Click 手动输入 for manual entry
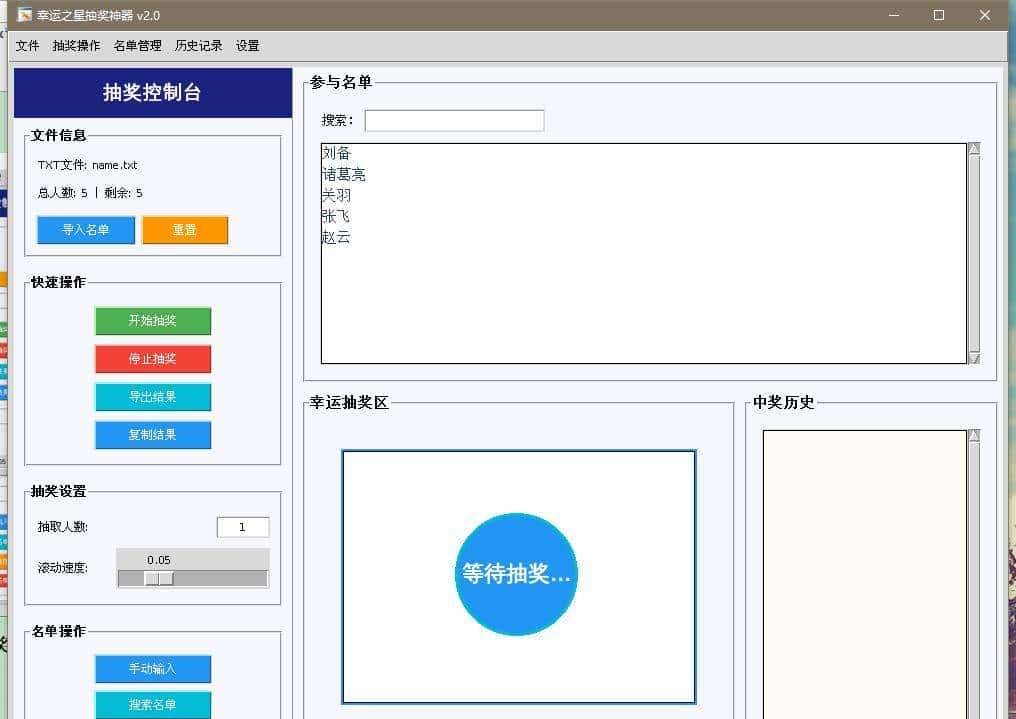 click(x=152, y=668)
